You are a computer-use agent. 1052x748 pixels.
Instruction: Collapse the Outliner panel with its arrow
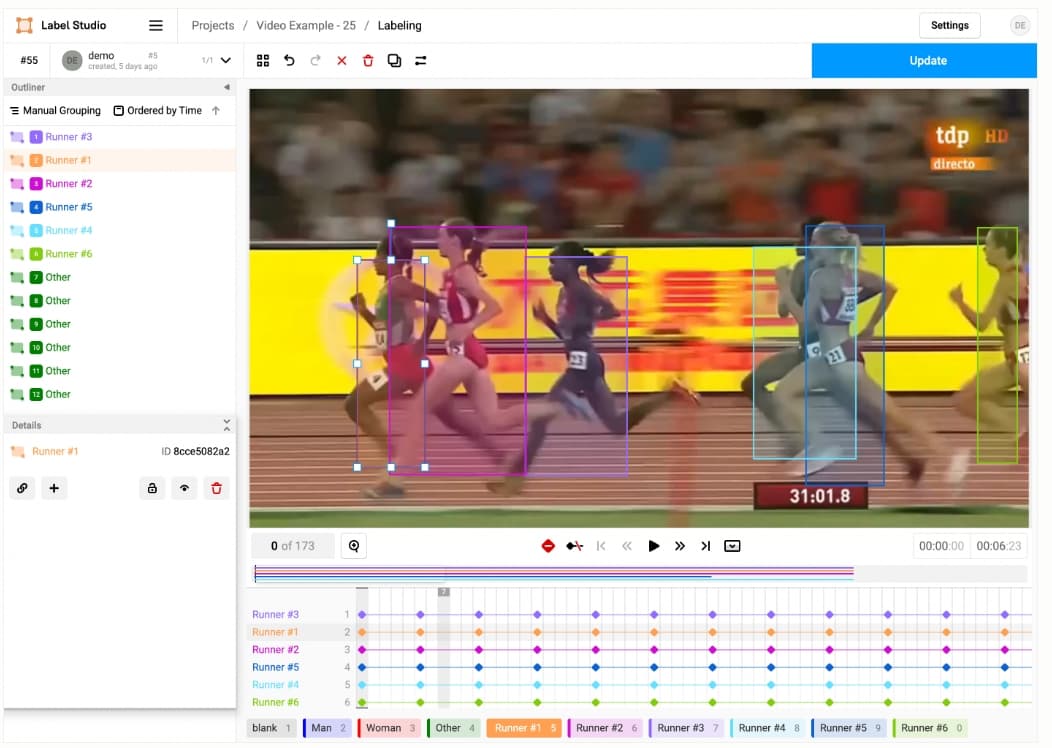tap(228, 87)
